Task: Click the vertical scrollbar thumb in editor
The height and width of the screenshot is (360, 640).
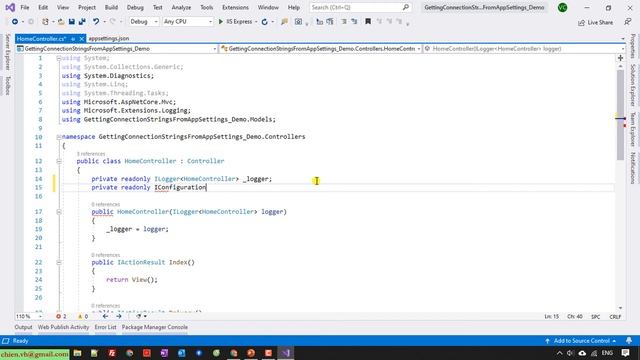Action: click(x=620, y=115)
